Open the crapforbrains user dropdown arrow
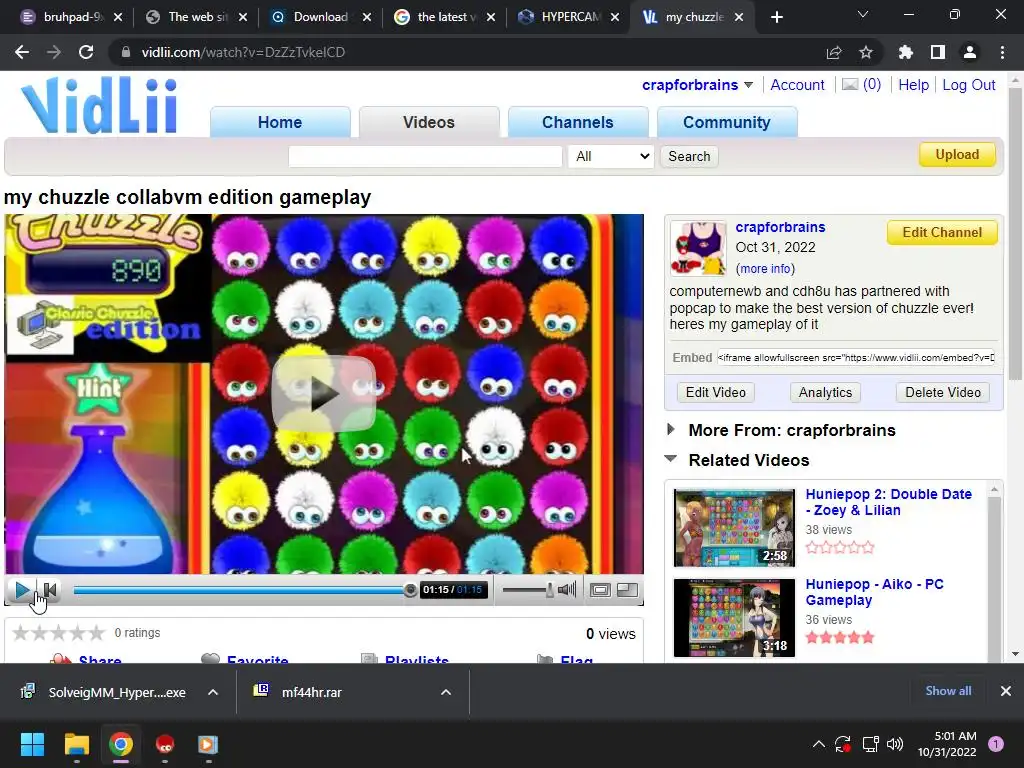The width and height of the screenshot is (1024, 768). click(748, 85)
